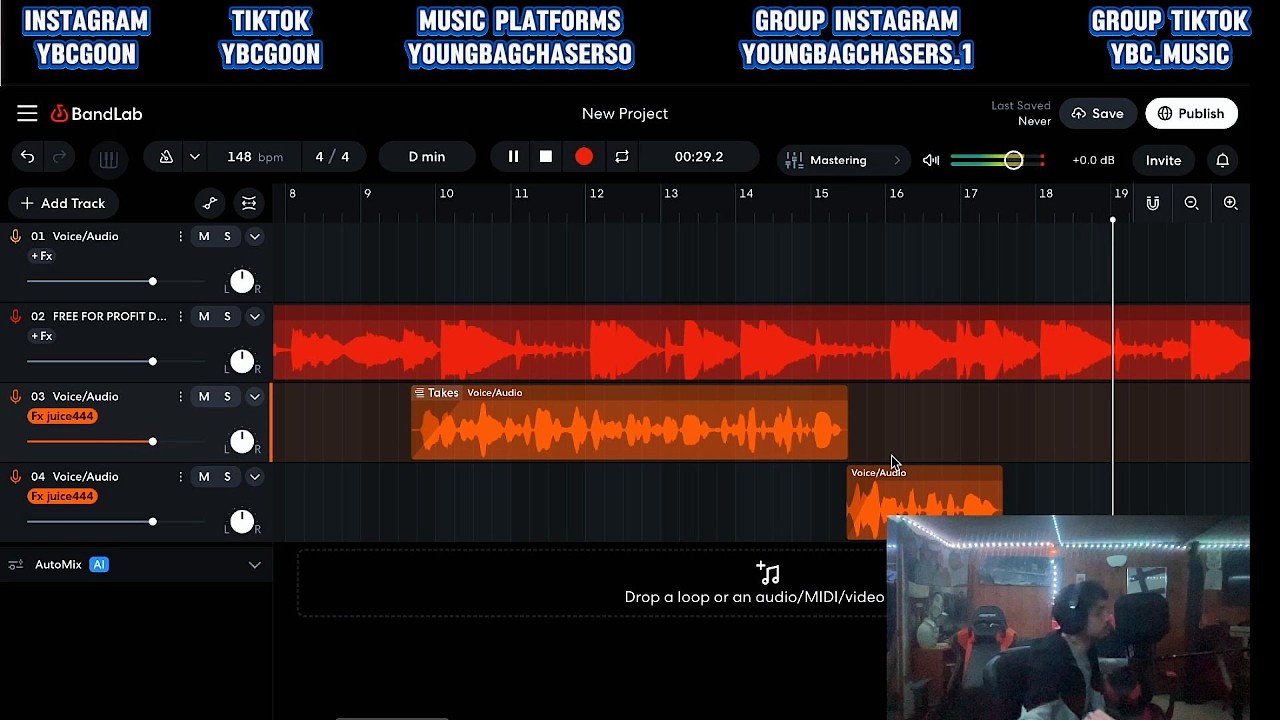Screen dimensions: 1280x720
Task: Mute track 03 Voice/Audio
Action: [x=204, y=396]
